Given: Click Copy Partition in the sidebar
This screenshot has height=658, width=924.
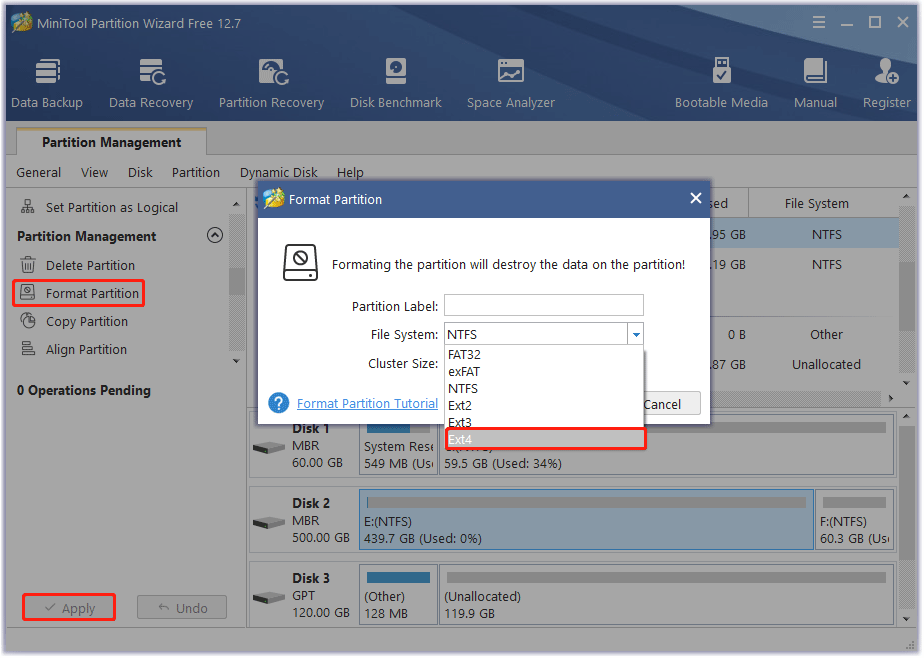Looking at the screenshot, I should [87, 322].
